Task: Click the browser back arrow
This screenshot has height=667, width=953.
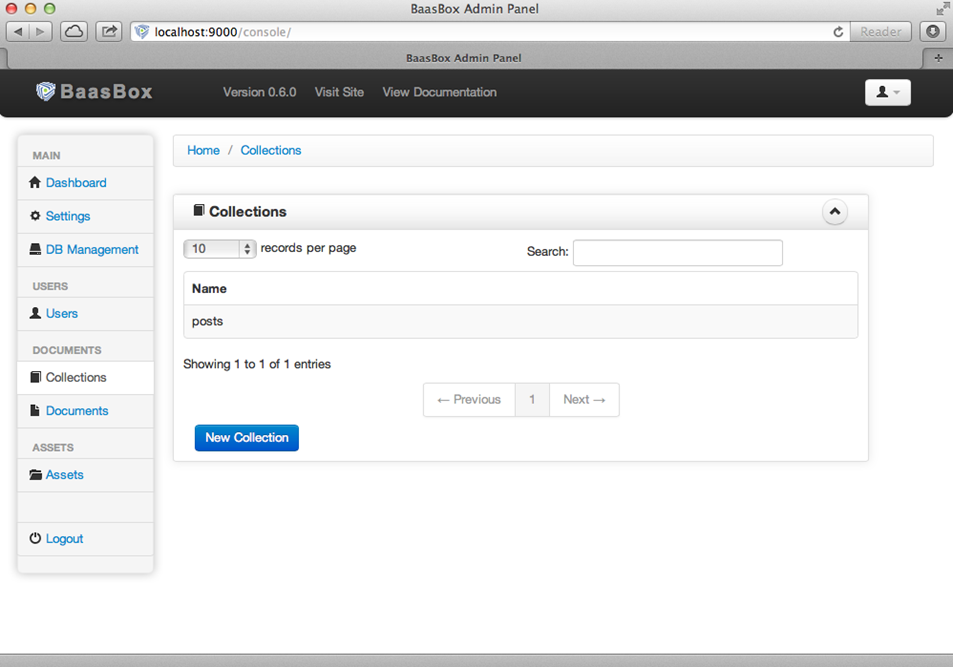Action: click(18, 32)
